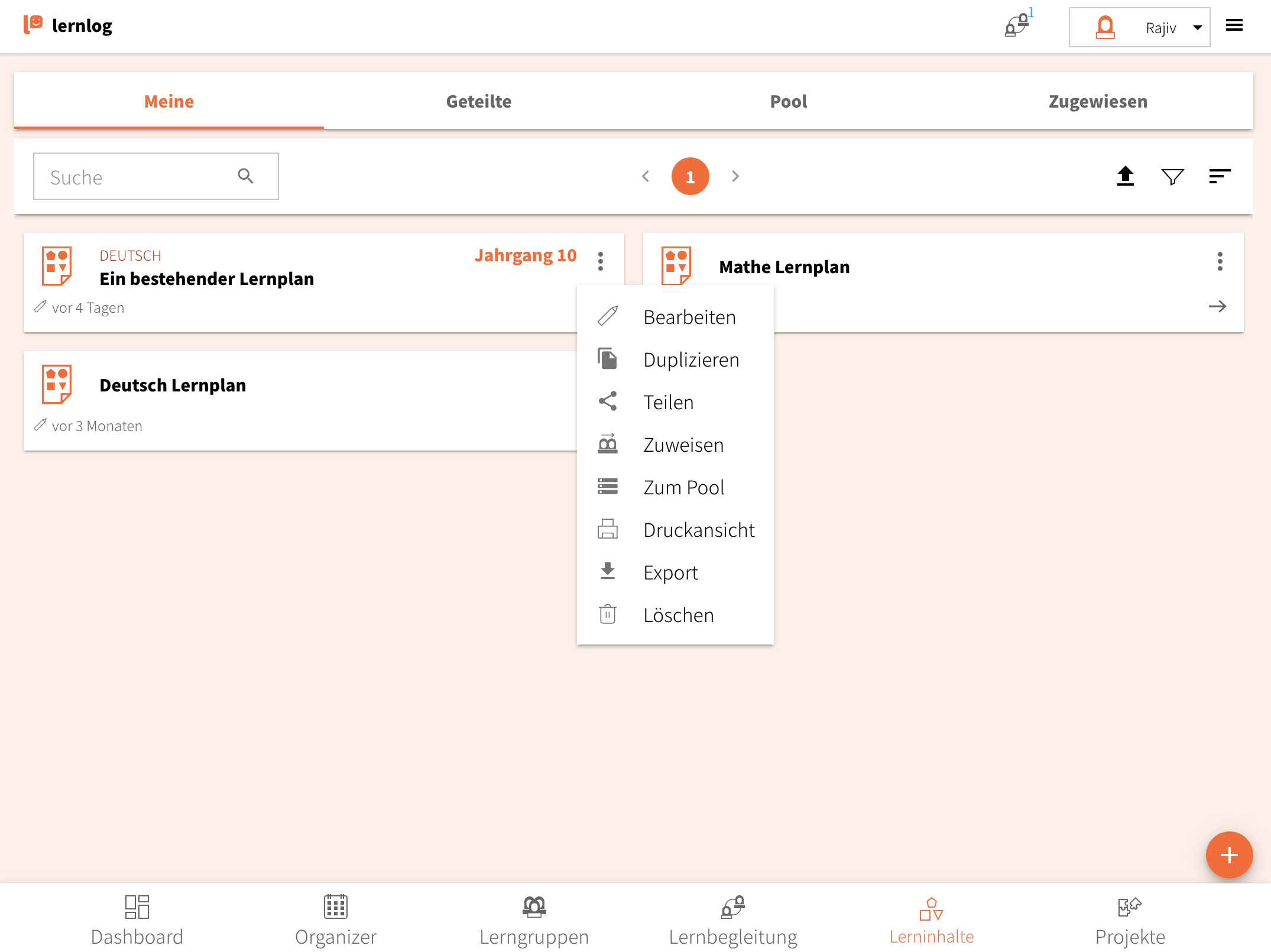Click the arrow on the Mathe Lernplan card
Viewport: 1271px width, 952px height.
click(x=1217, y=306)
